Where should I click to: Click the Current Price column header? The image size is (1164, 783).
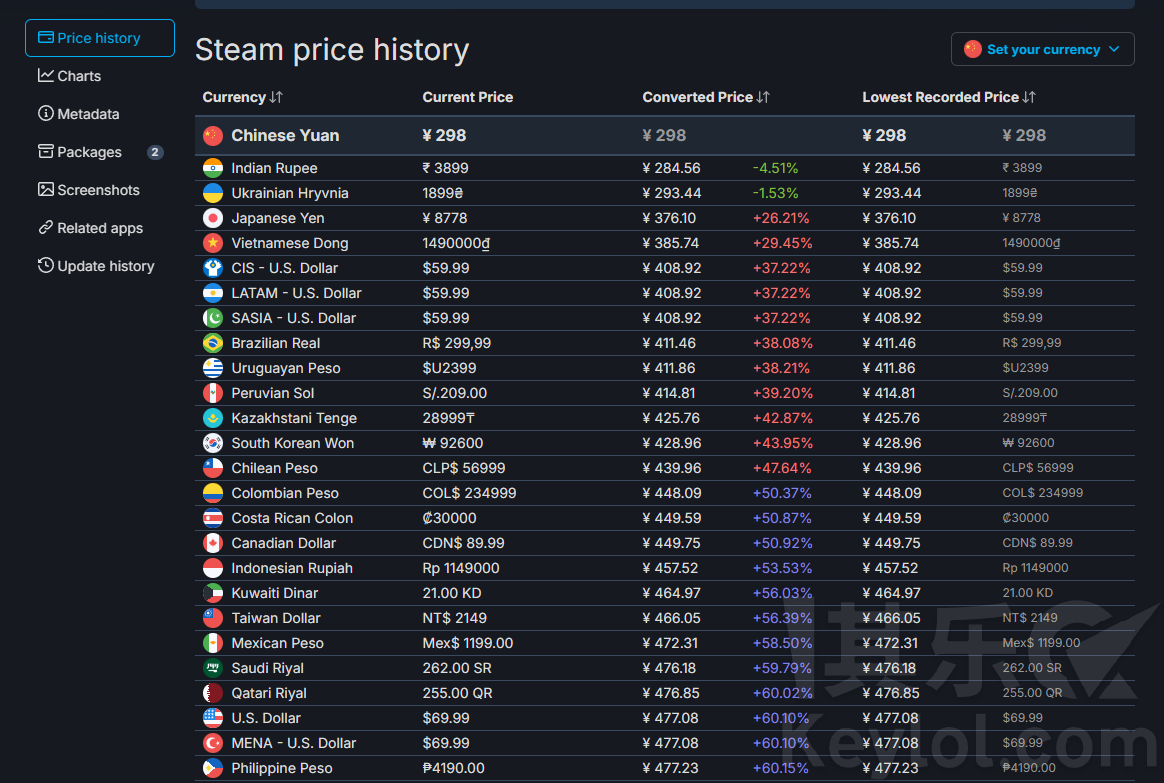click(x=467, y=97)
